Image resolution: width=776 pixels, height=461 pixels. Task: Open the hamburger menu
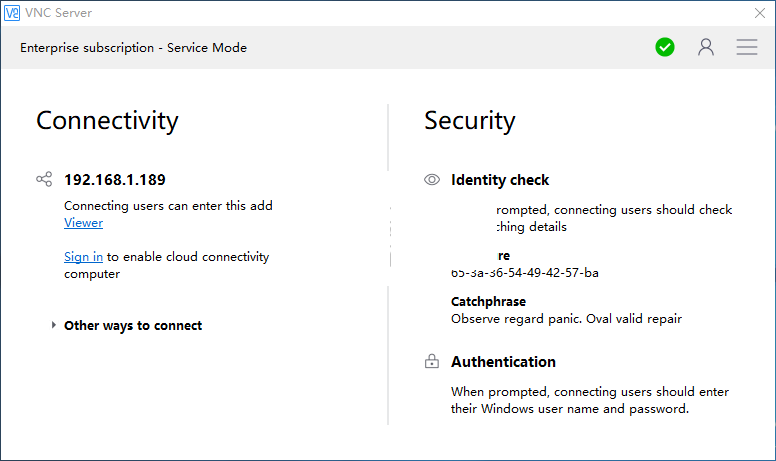point(747,47)
